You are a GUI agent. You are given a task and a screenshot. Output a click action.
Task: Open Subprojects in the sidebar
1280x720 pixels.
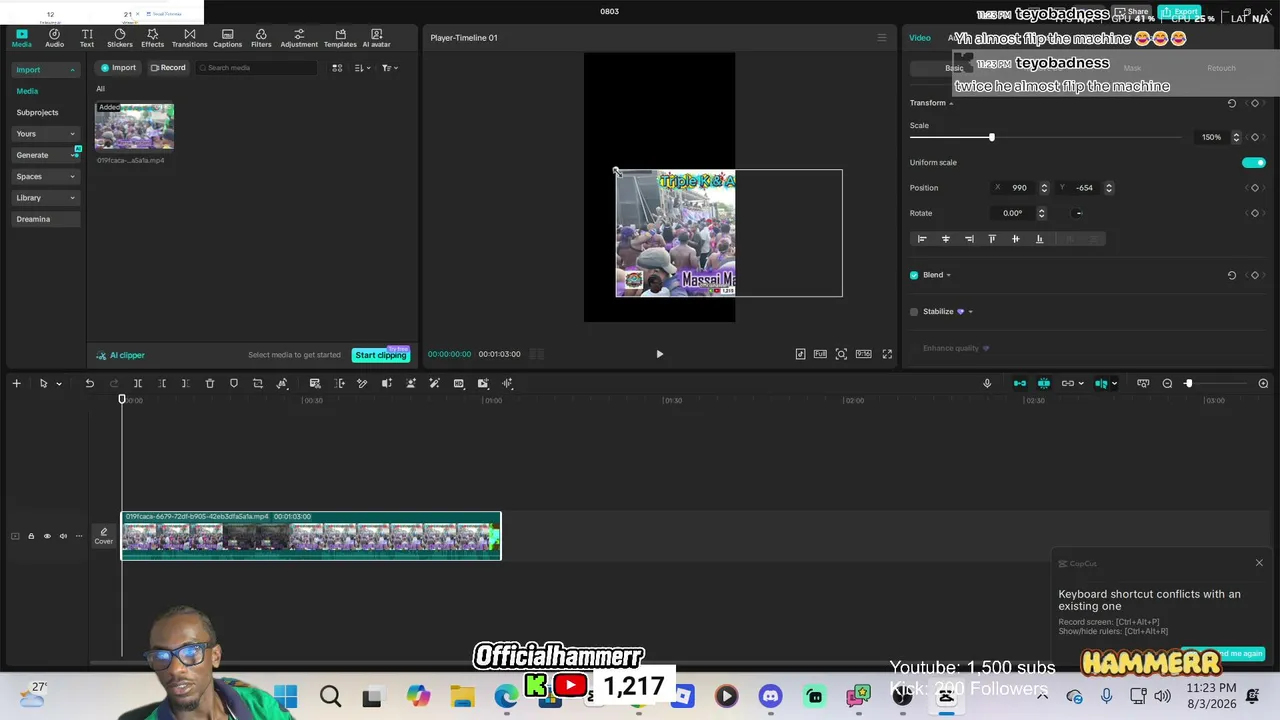coord(37,113)
